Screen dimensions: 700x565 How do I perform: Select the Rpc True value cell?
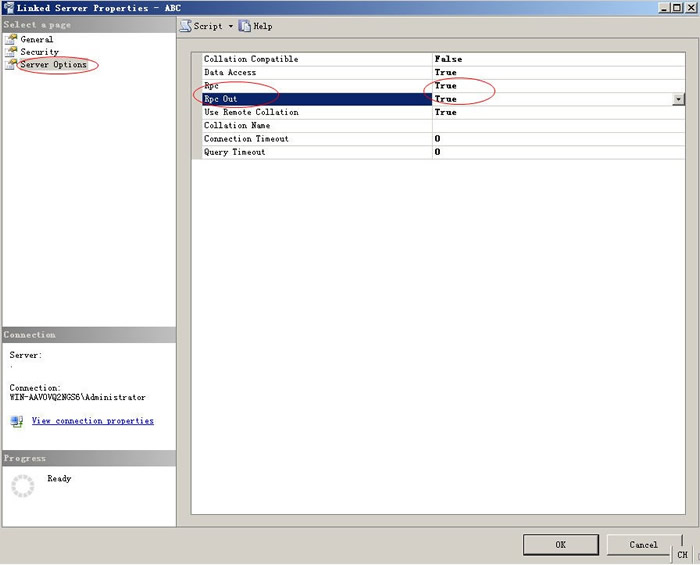click(555, 86)
